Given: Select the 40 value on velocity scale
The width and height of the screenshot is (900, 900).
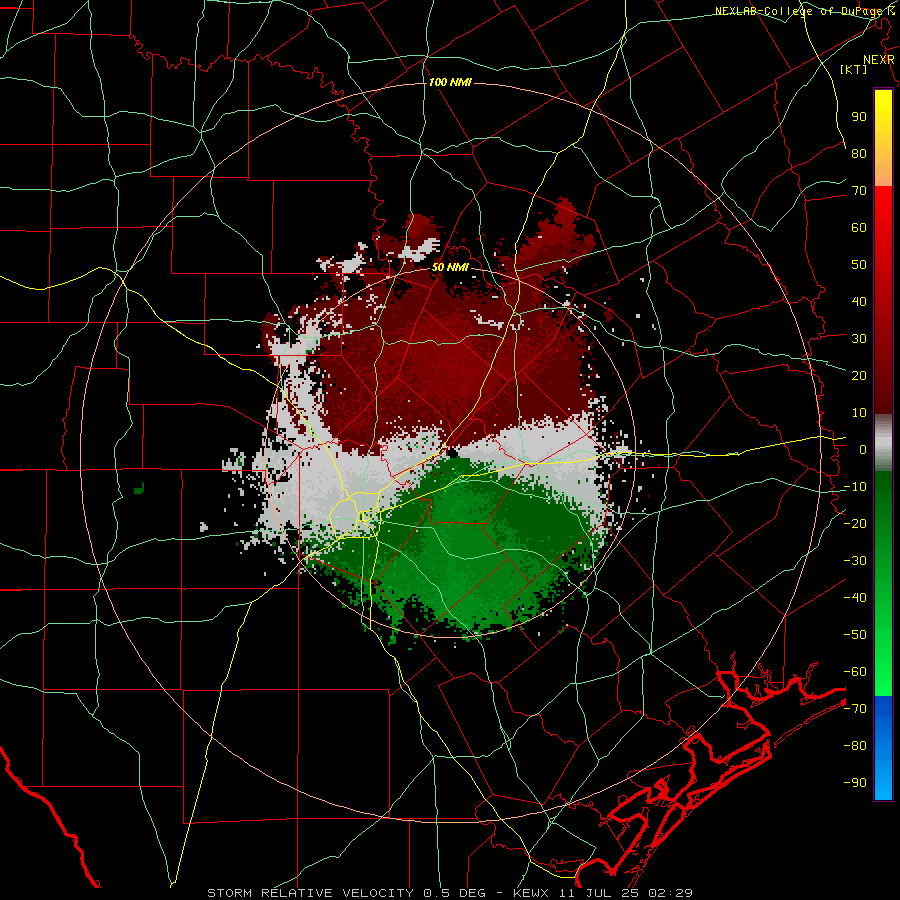Looking at the screenshot, I should pos(859,302).
